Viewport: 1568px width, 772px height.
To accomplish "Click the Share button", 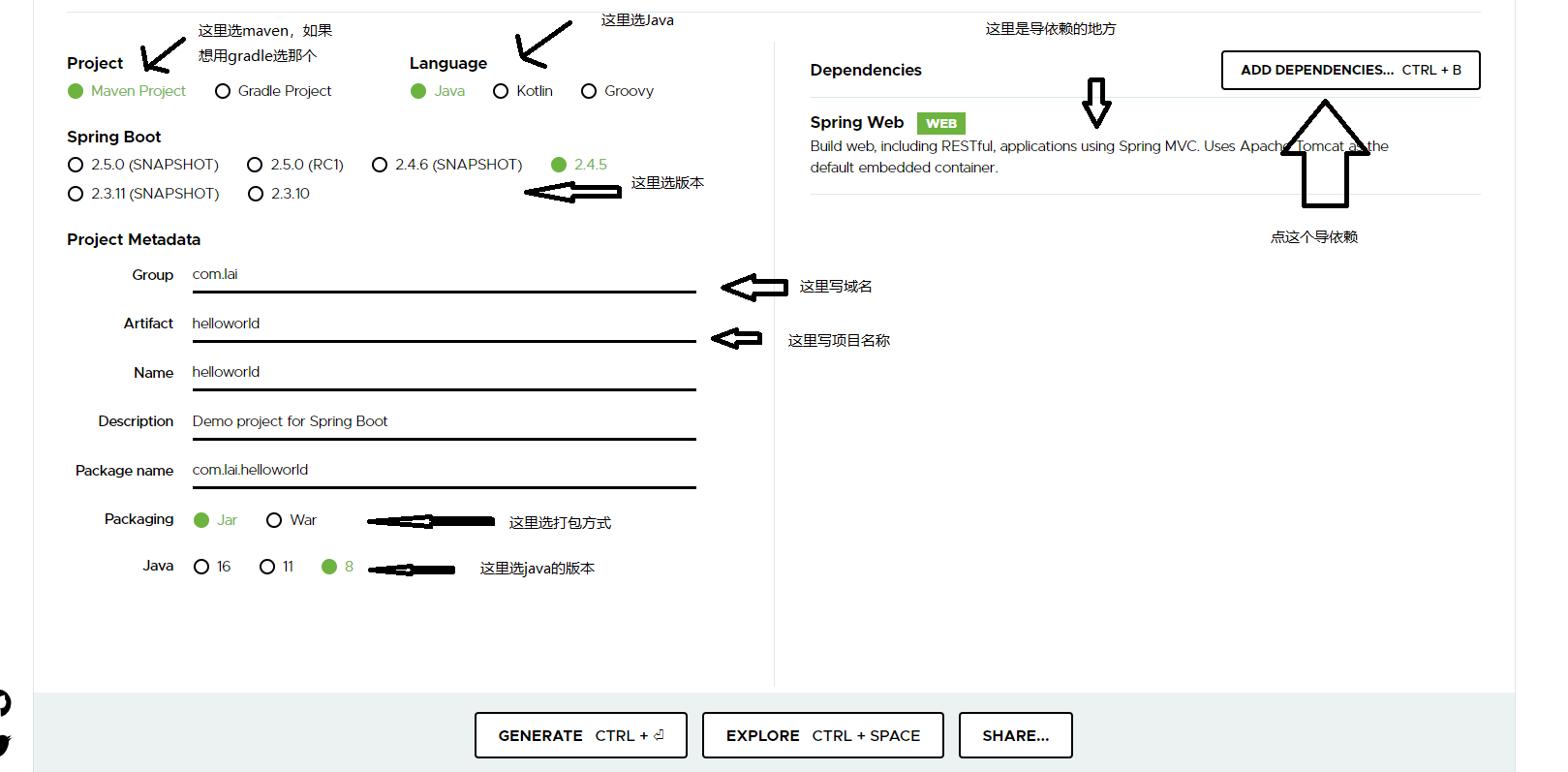I will pyautogui.click(x=1016, y=735).
